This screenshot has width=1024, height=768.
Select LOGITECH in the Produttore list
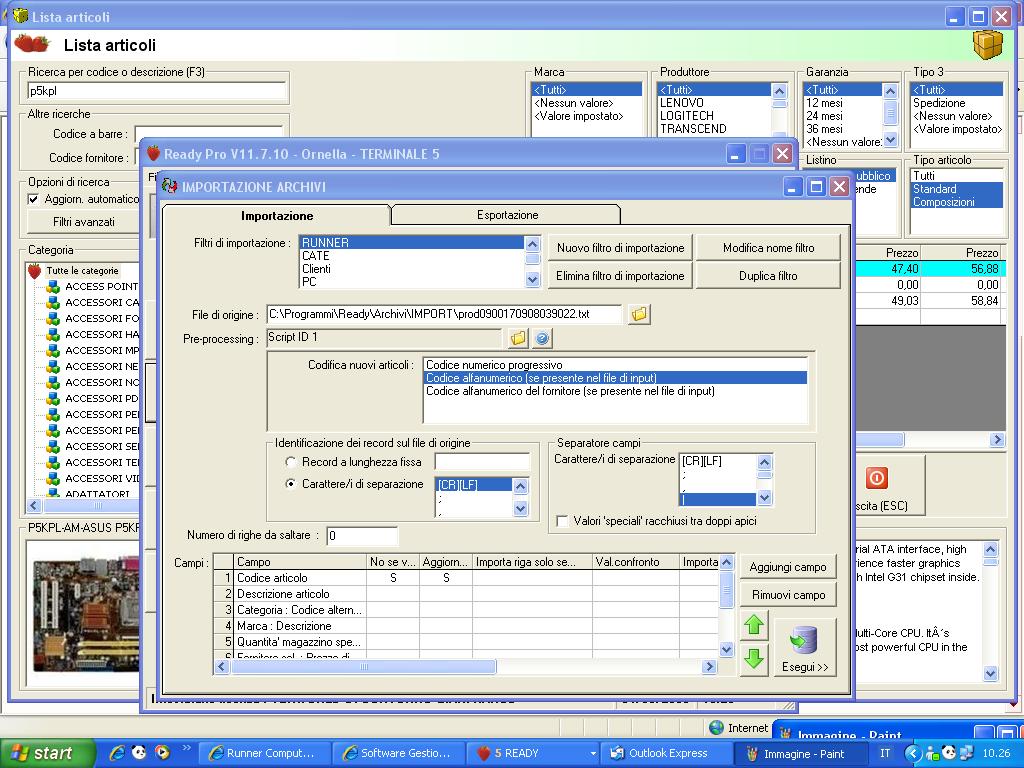point(714,116)
